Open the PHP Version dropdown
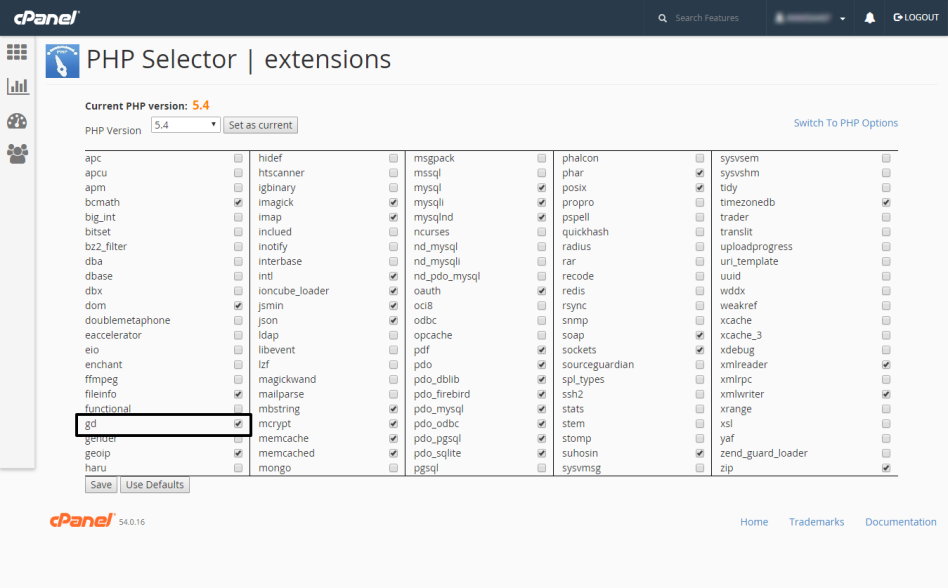This screenshot has height=588, width=948. [185, 124]
